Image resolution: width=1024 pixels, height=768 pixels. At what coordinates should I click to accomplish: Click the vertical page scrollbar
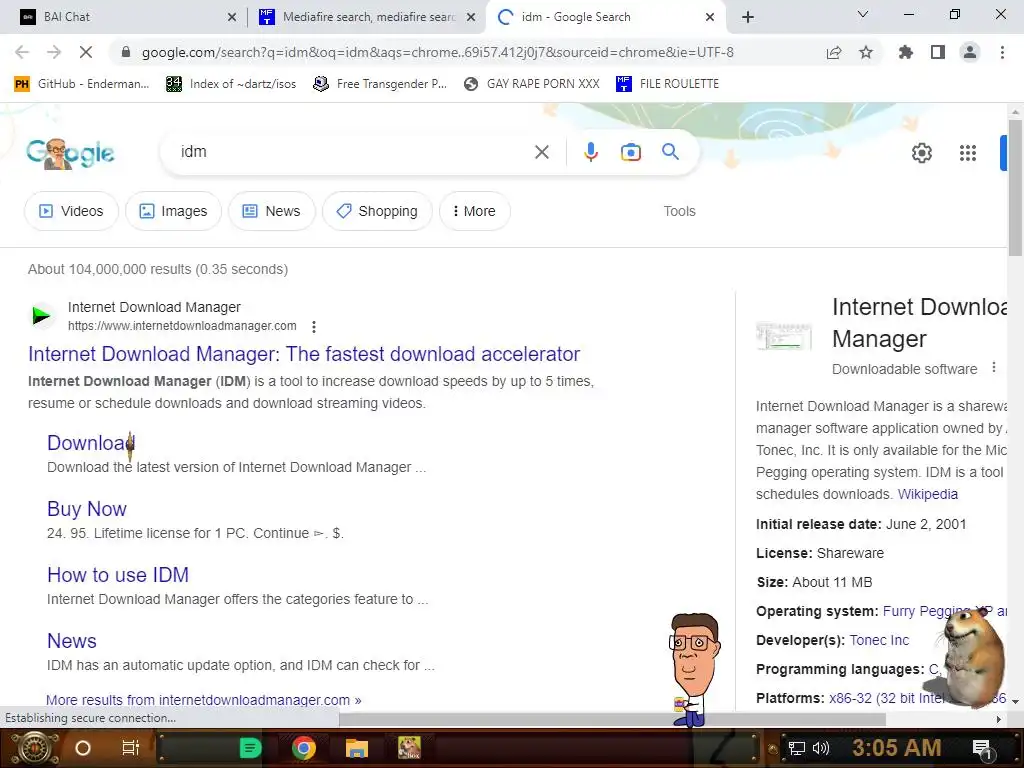[1015, 186]
